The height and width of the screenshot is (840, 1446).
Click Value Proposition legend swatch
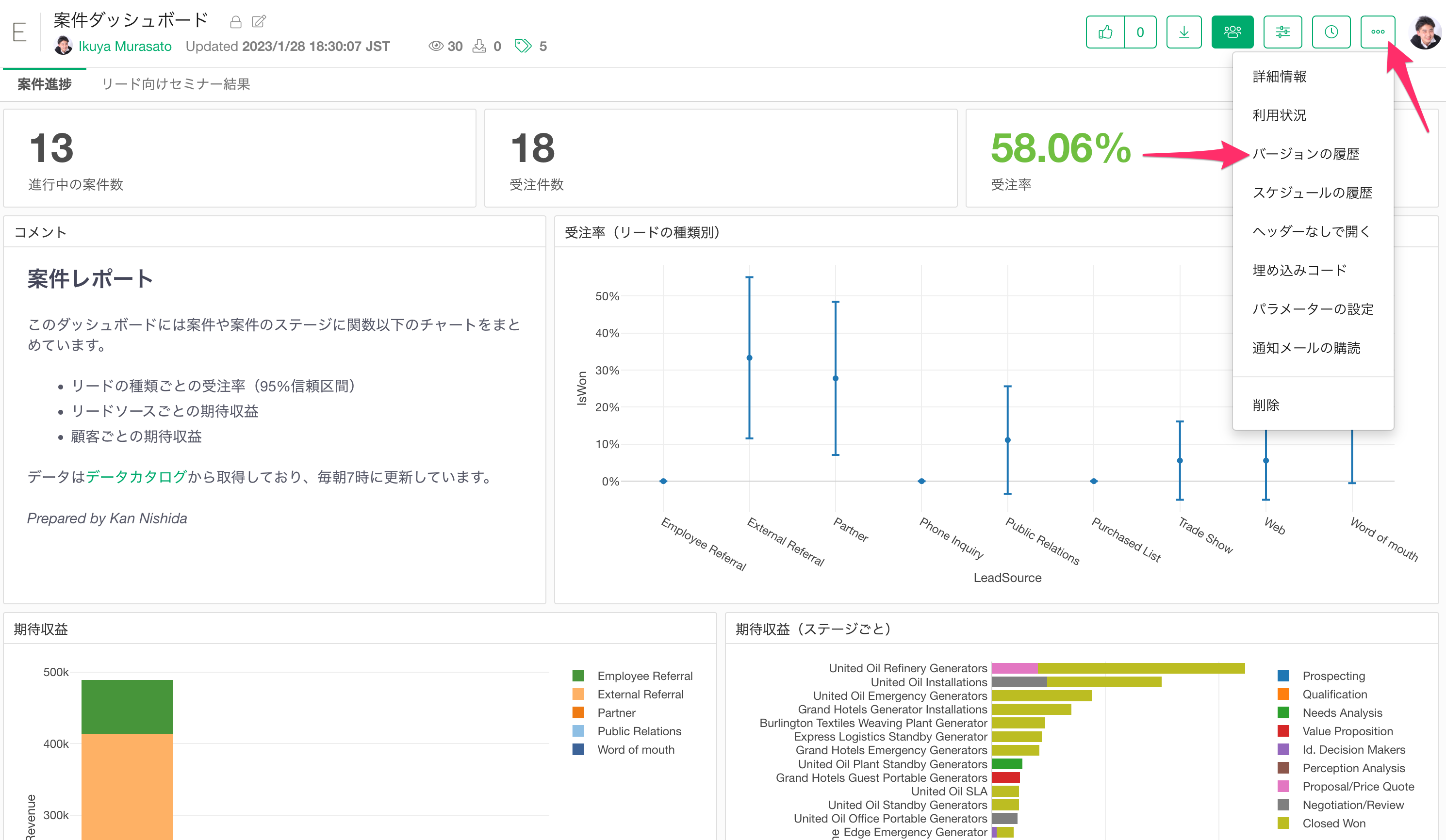click(1283, 731)
